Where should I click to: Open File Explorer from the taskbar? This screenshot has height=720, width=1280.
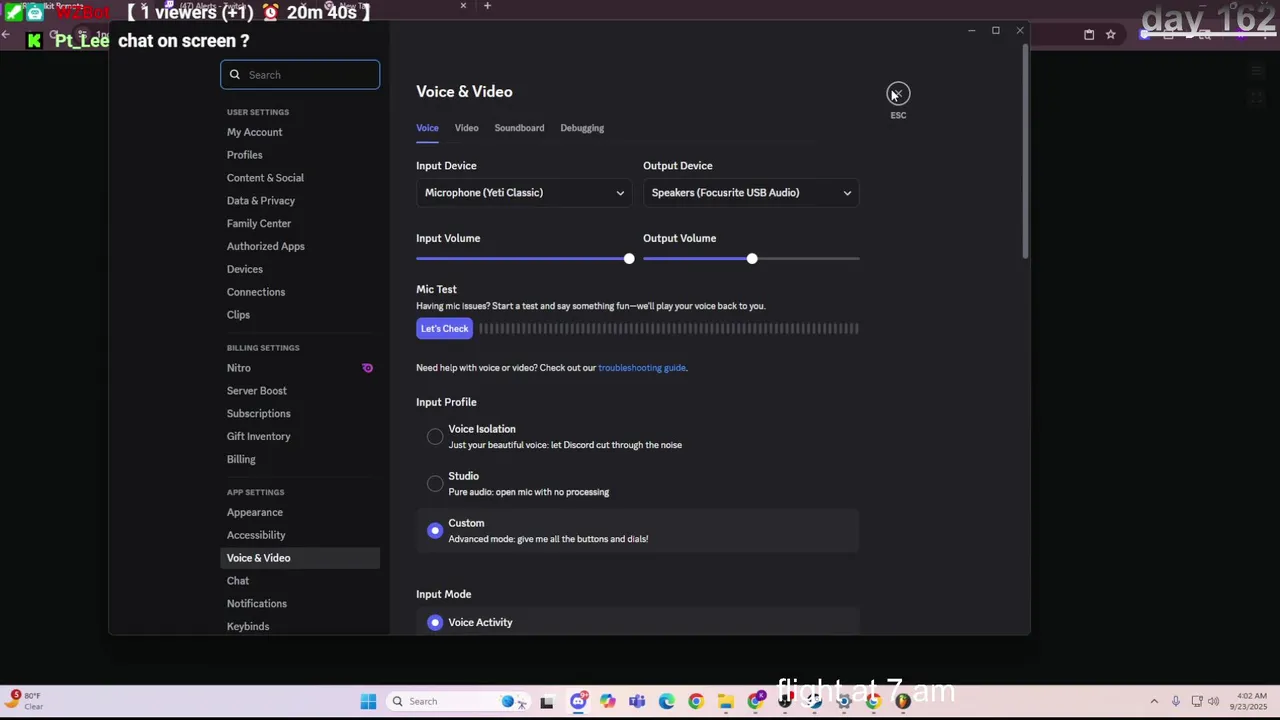pyautogui.click(x=725, y=701)
